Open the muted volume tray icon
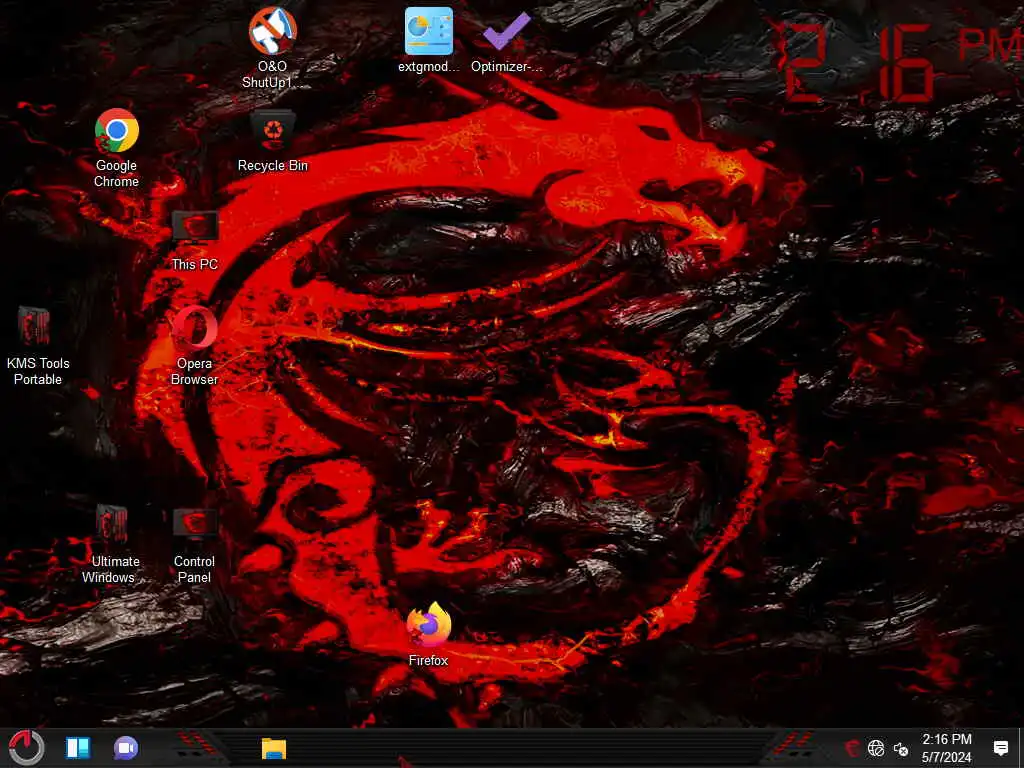Viewport: 1024px width, 768px height. tap(901, 749)
